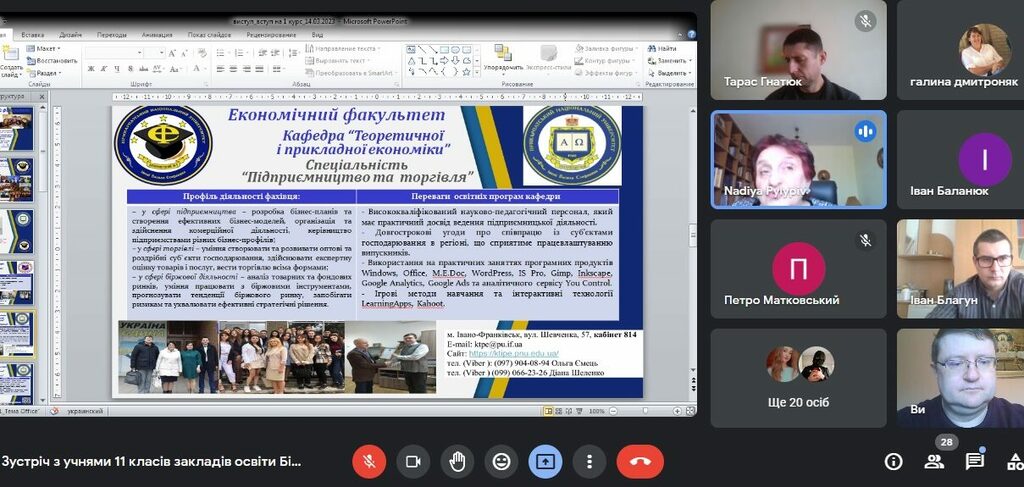1024x487 pixels.
Task: Click the present screen button
Action: (545, 461)
